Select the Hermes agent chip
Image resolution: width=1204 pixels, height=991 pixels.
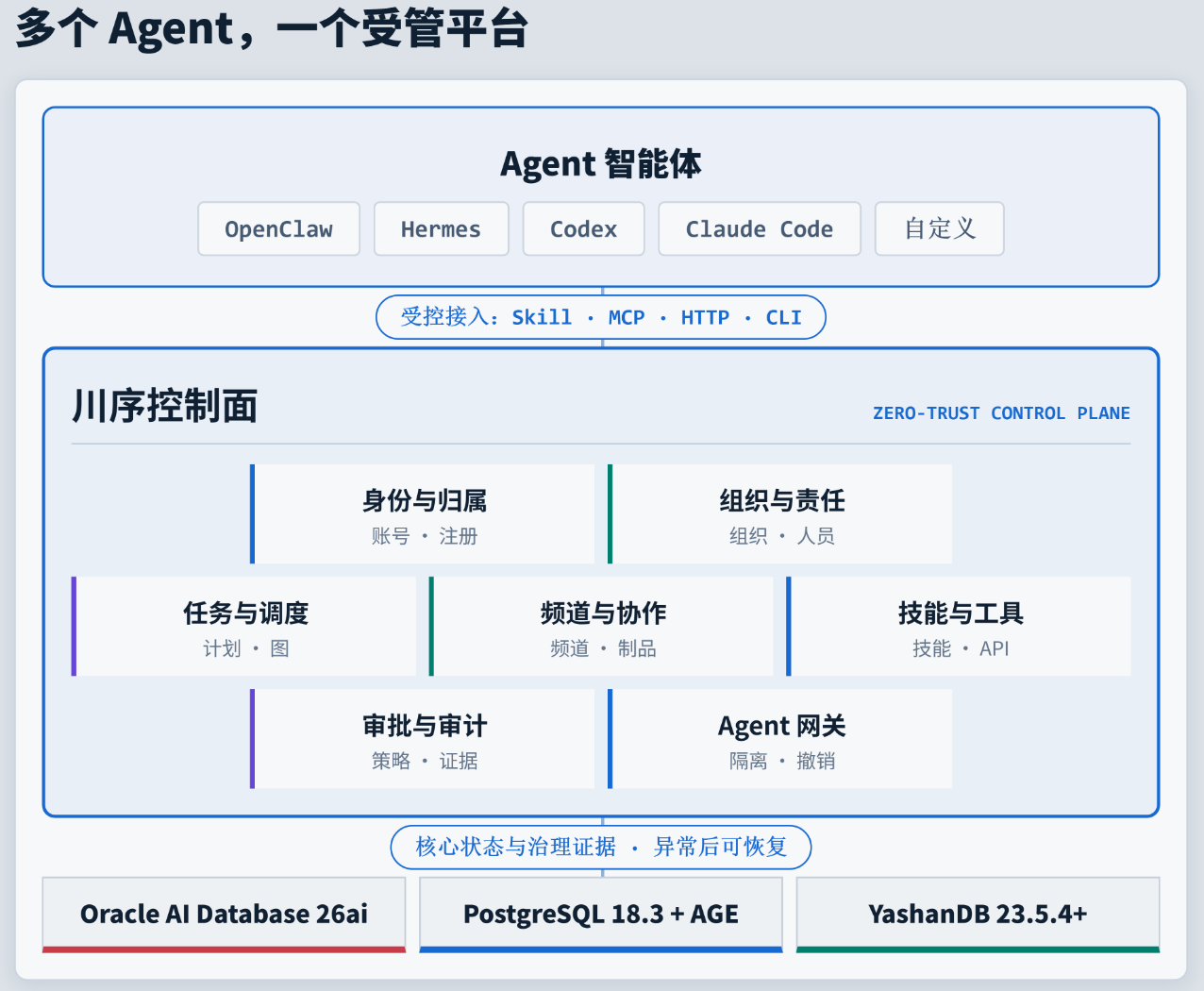[x=441, y=228]
